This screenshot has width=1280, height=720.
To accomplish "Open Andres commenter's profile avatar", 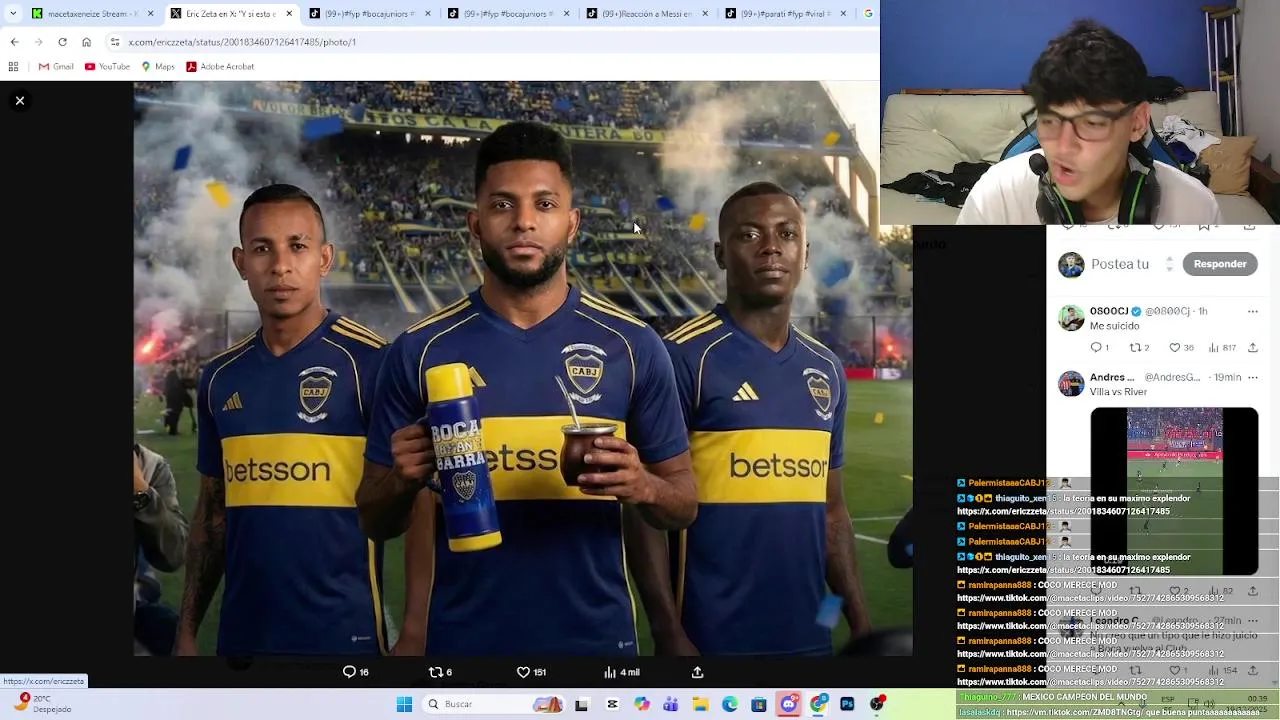I will (x=1071, y=384).
